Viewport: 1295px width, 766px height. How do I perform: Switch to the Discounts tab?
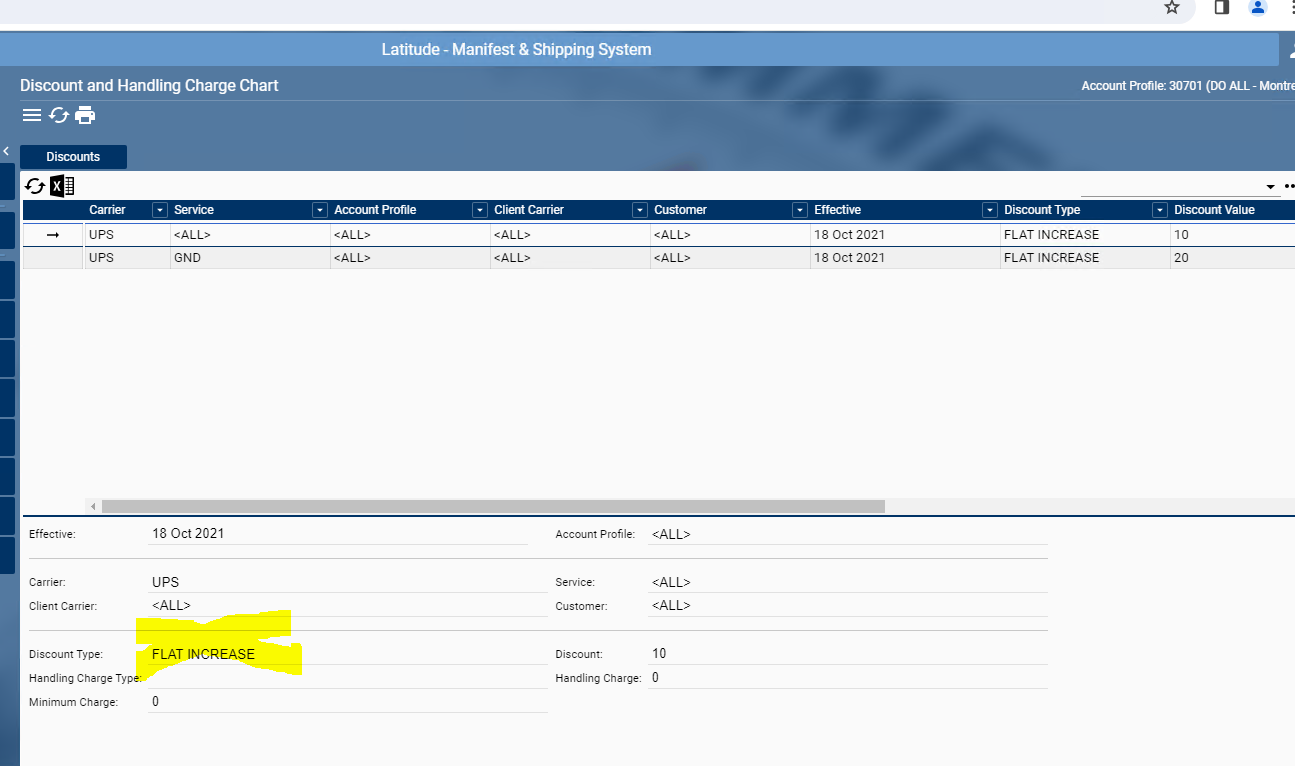[73, 157]
